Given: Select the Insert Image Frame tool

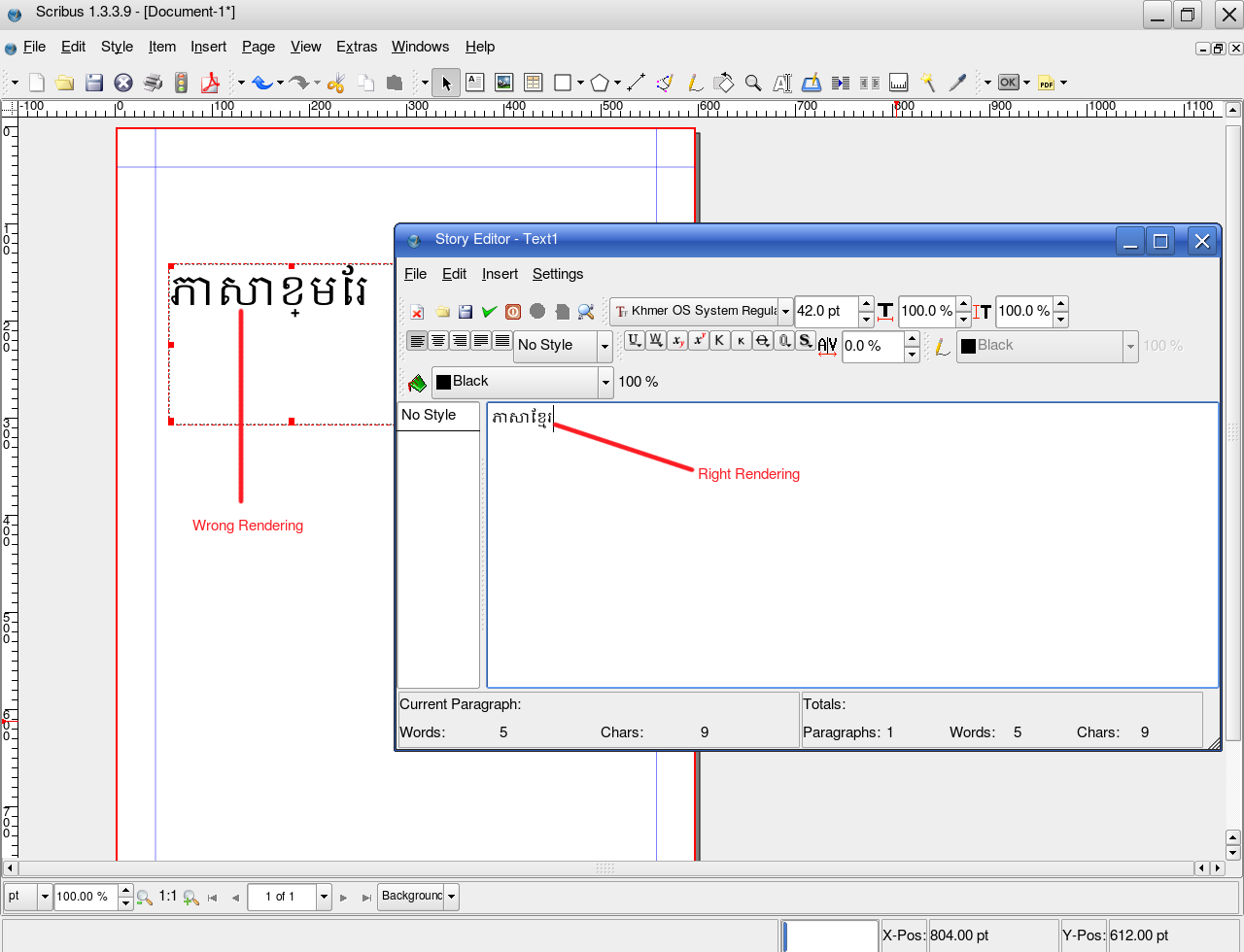Looking at the screenshot, I should coord(503,83).
